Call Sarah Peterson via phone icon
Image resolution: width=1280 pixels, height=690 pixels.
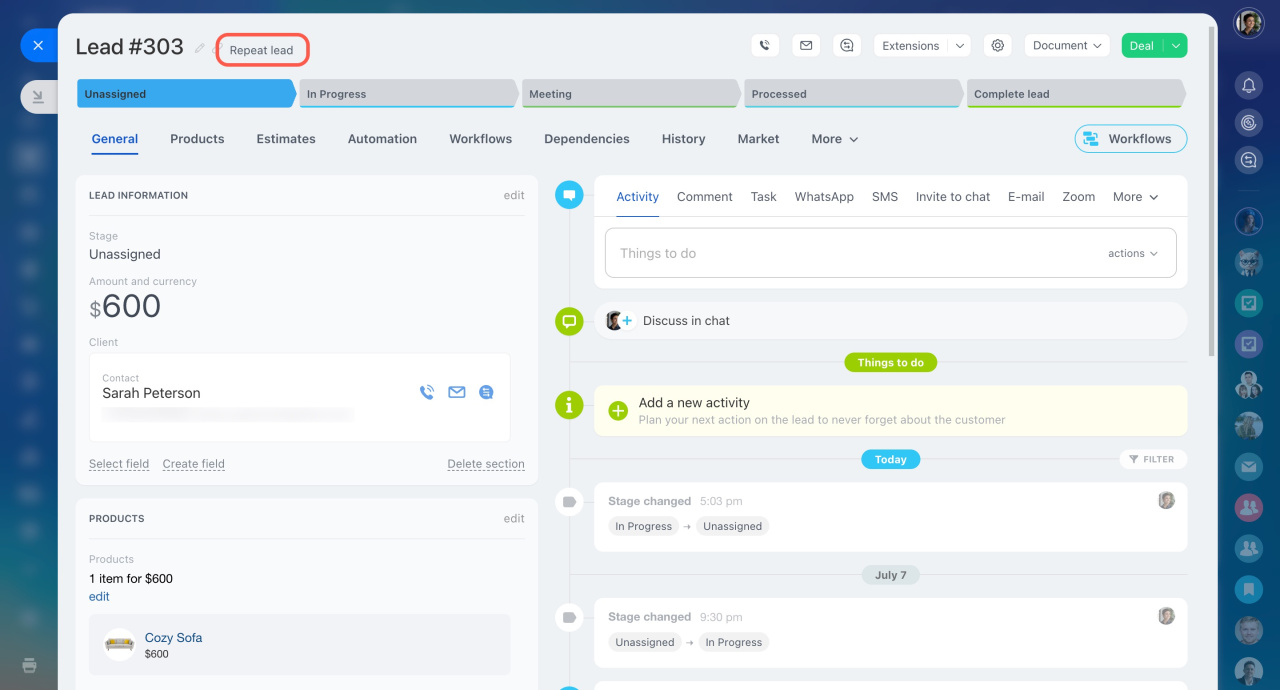(x=427, y=393)
